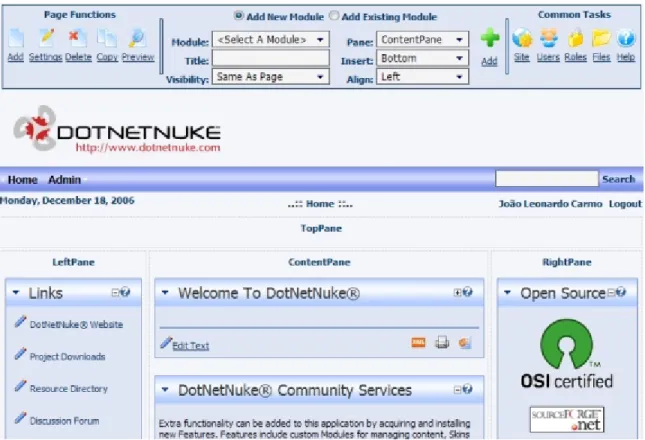
Task: Click the help icon in Links module header
Action: tap(125, 292)
